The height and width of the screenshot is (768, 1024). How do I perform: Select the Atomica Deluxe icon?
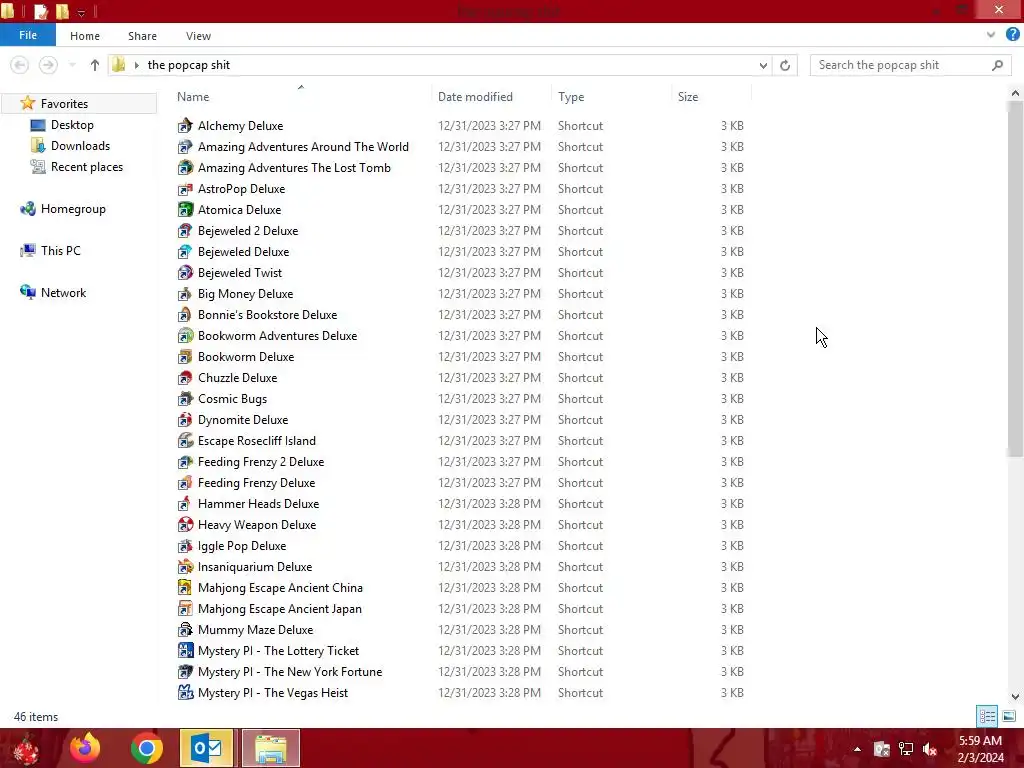point(185,210)
